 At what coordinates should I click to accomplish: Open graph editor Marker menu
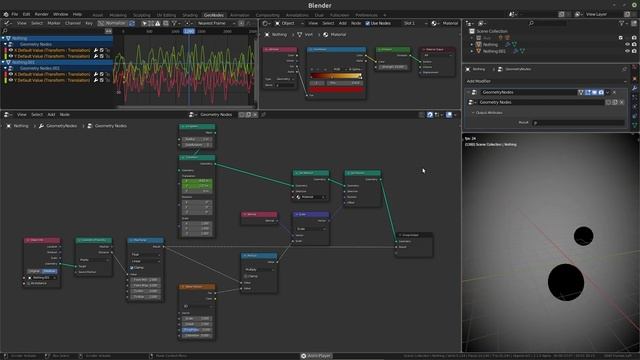pyautogui.click(x=53, y=23)
